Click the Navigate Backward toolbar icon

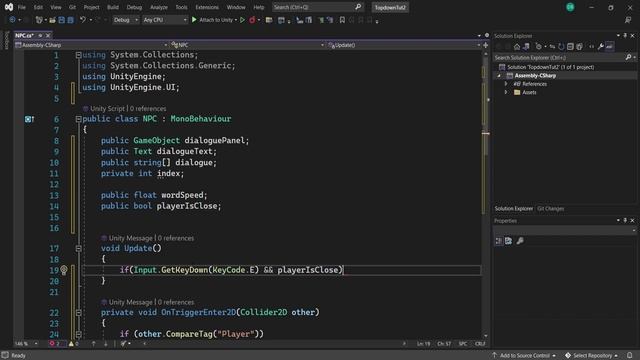[12, 20]
